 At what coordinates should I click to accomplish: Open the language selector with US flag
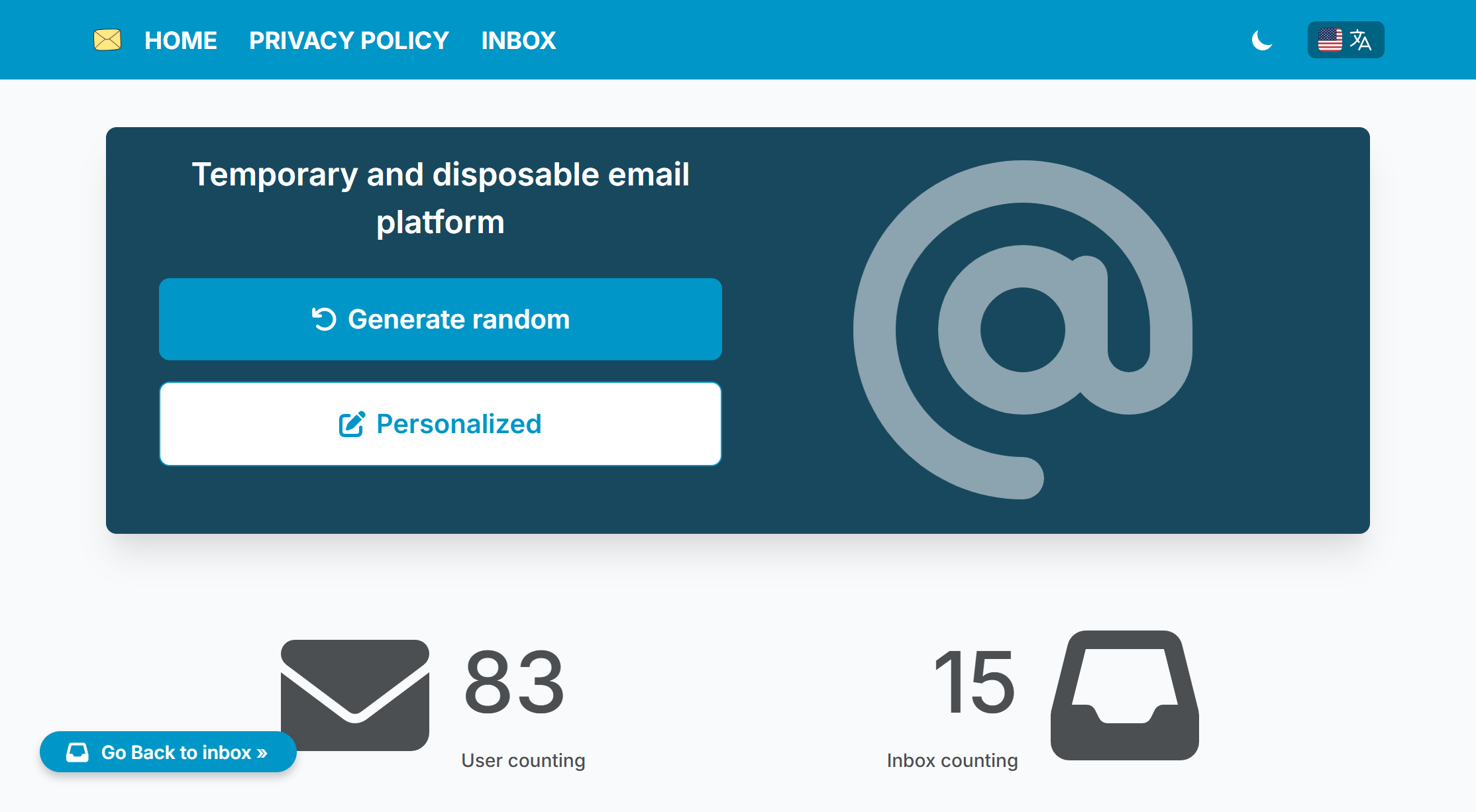1345,40
